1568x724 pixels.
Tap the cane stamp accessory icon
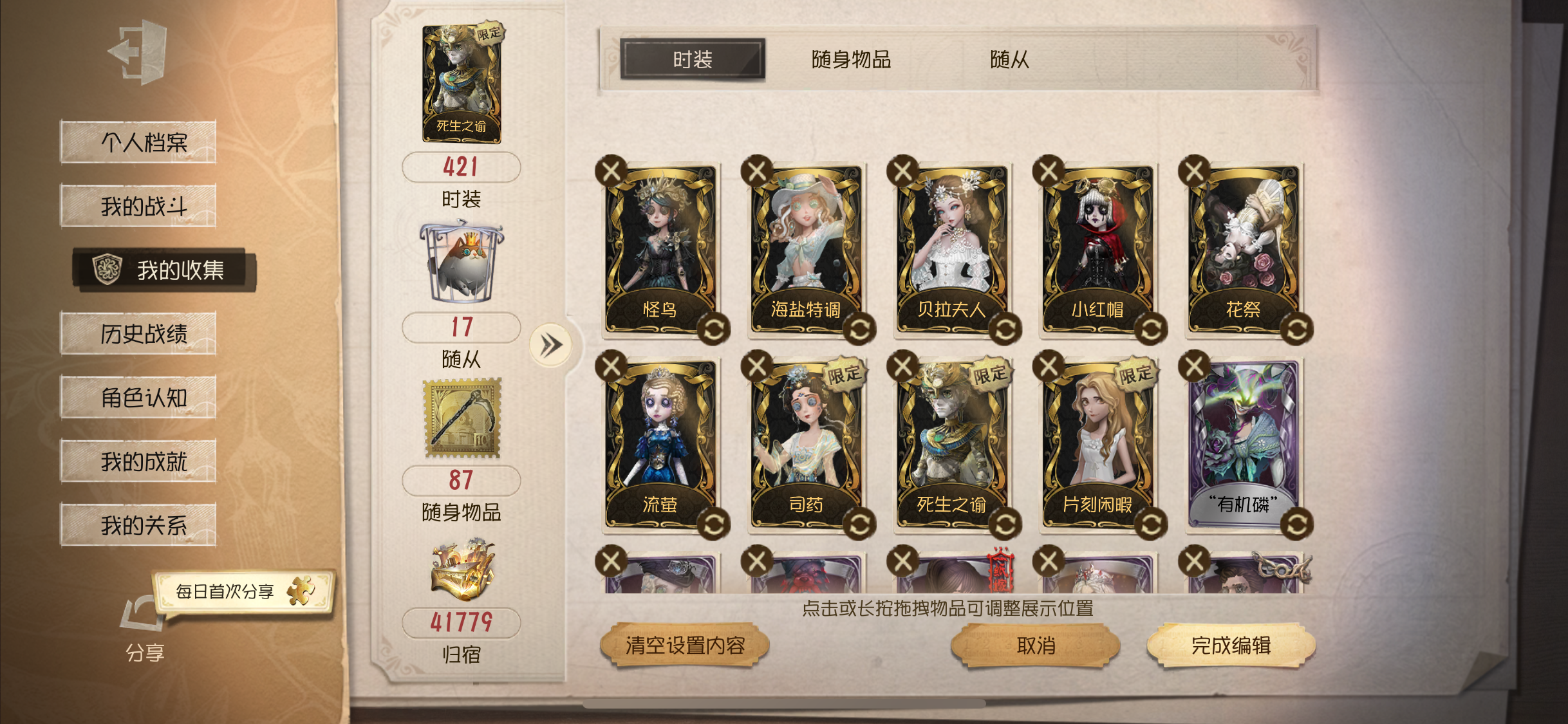462,418
